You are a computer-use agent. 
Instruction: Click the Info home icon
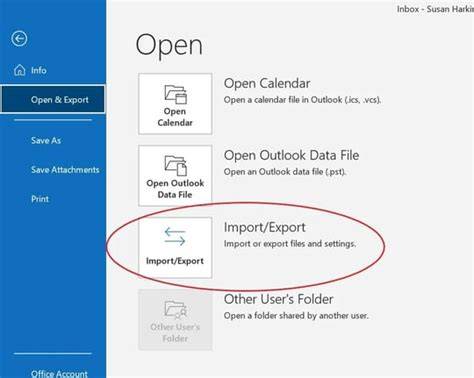[x=20, y=70]
